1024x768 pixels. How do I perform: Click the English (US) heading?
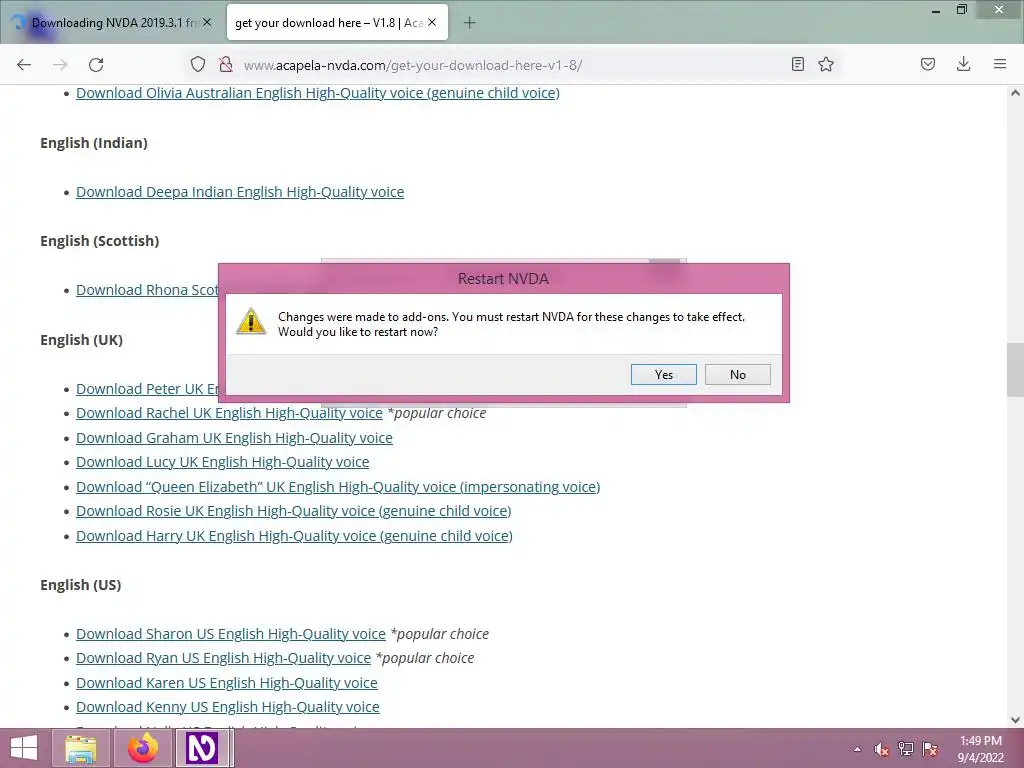81,585
